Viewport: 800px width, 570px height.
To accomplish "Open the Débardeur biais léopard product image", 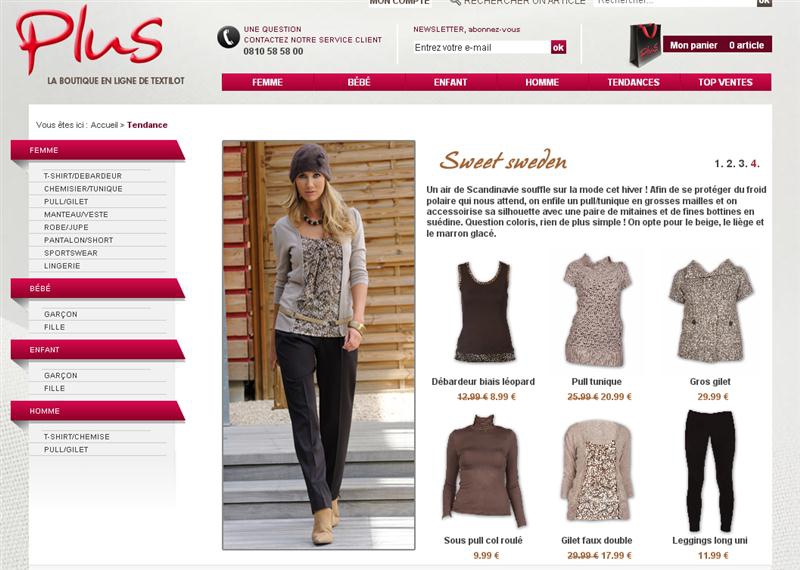I will 484,311.
